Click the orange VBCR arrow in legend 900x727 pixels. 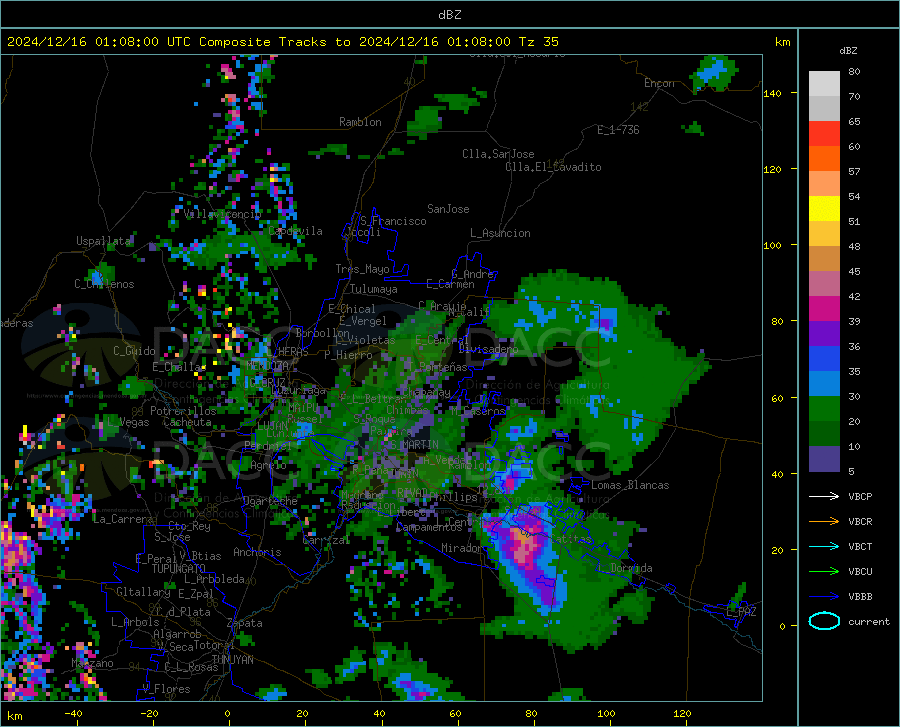[x=824, y=522]
